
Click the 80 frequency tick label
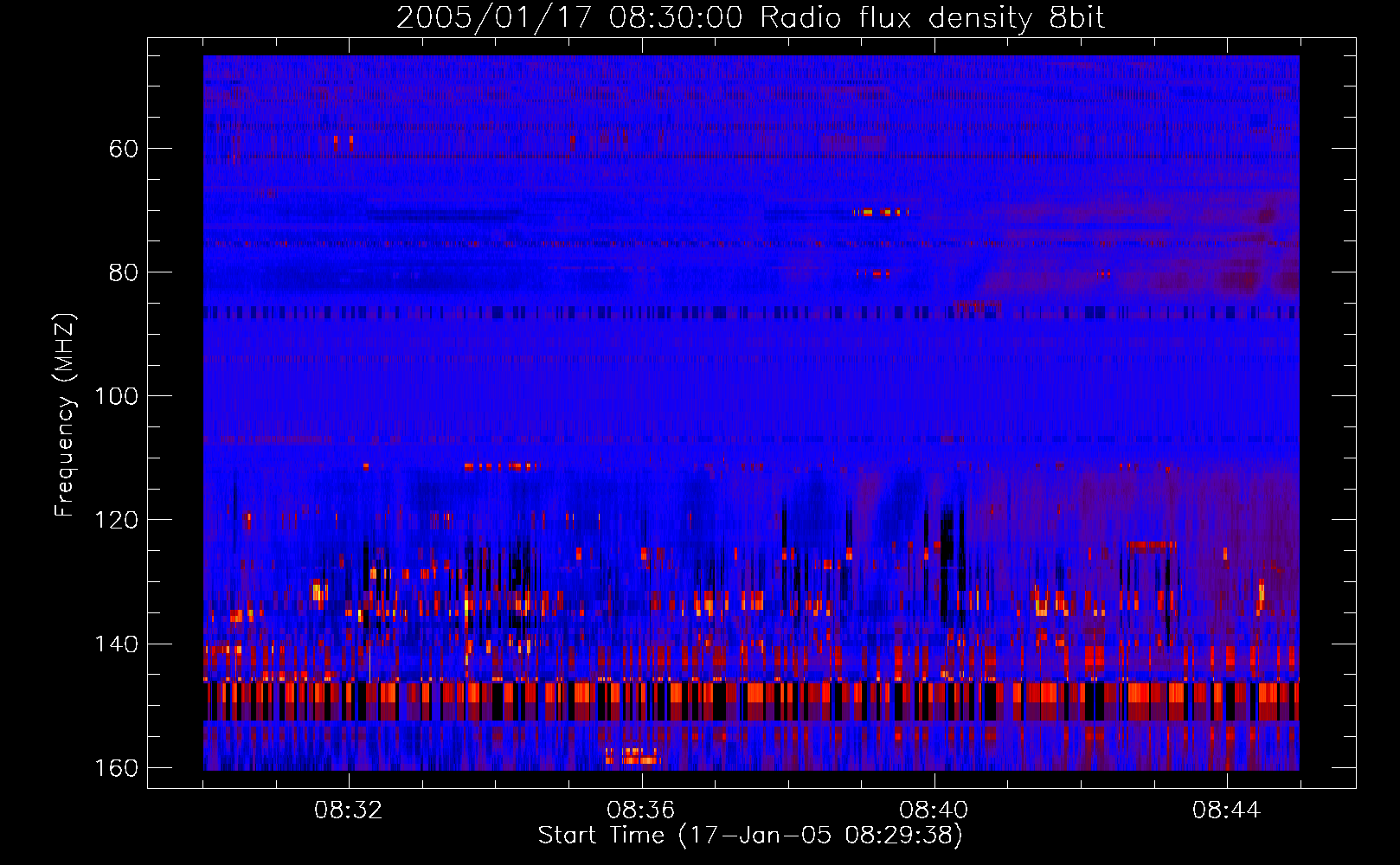(x=124, y=272)
